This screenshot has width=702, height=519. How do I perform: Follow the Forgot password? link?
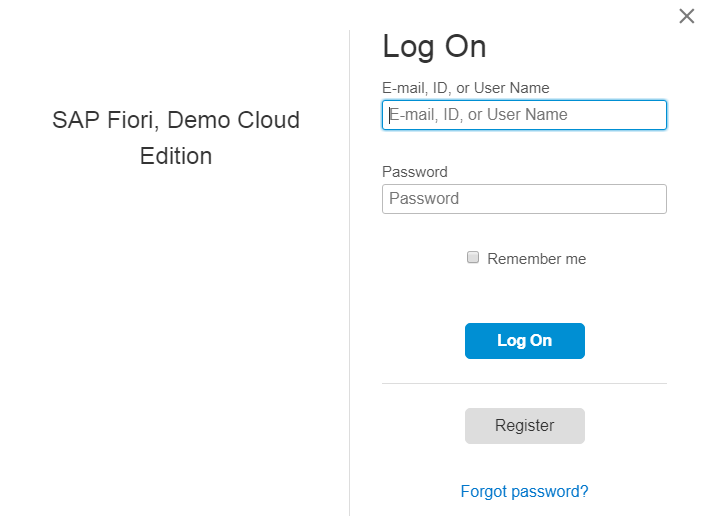click(524, 492)
